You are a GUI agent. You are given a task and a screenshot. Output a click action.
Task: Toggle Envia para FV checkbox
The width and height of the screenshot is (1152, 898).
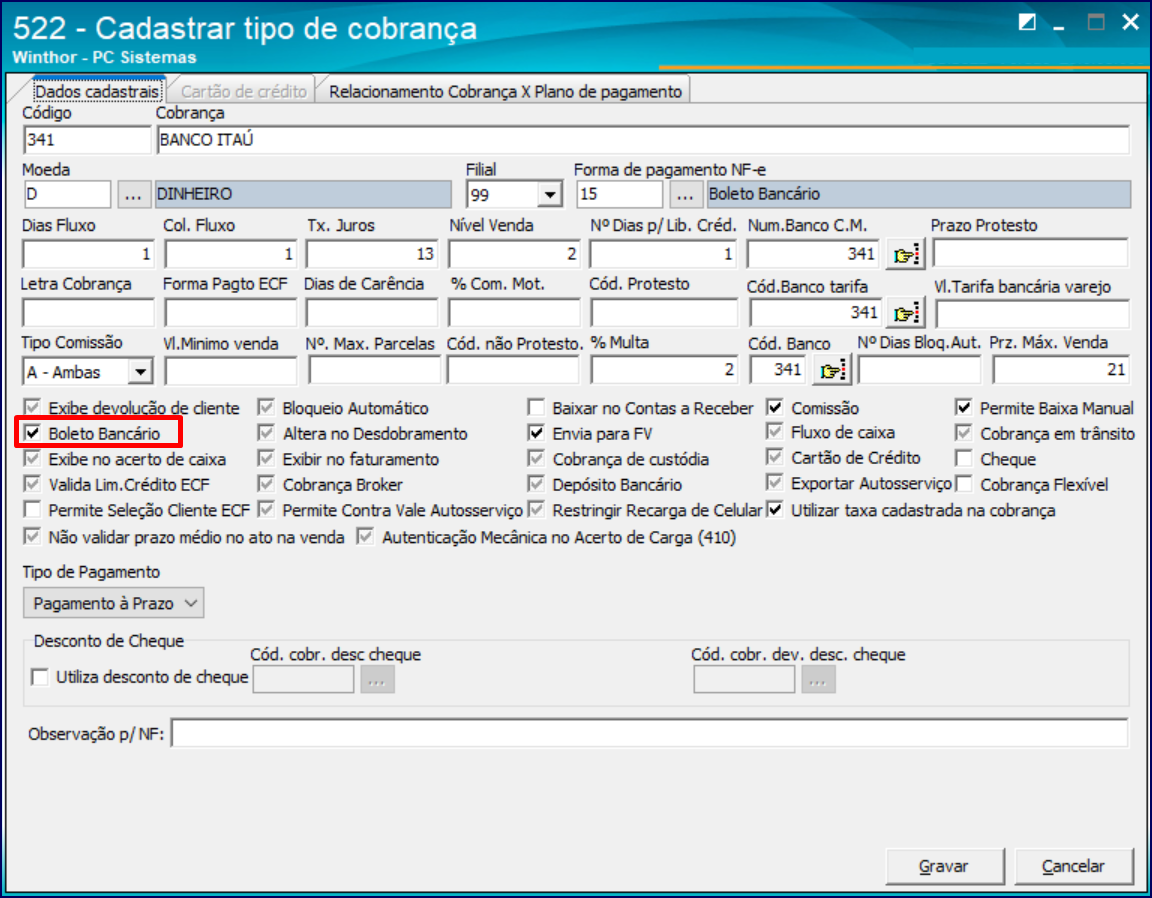[536, 433]
